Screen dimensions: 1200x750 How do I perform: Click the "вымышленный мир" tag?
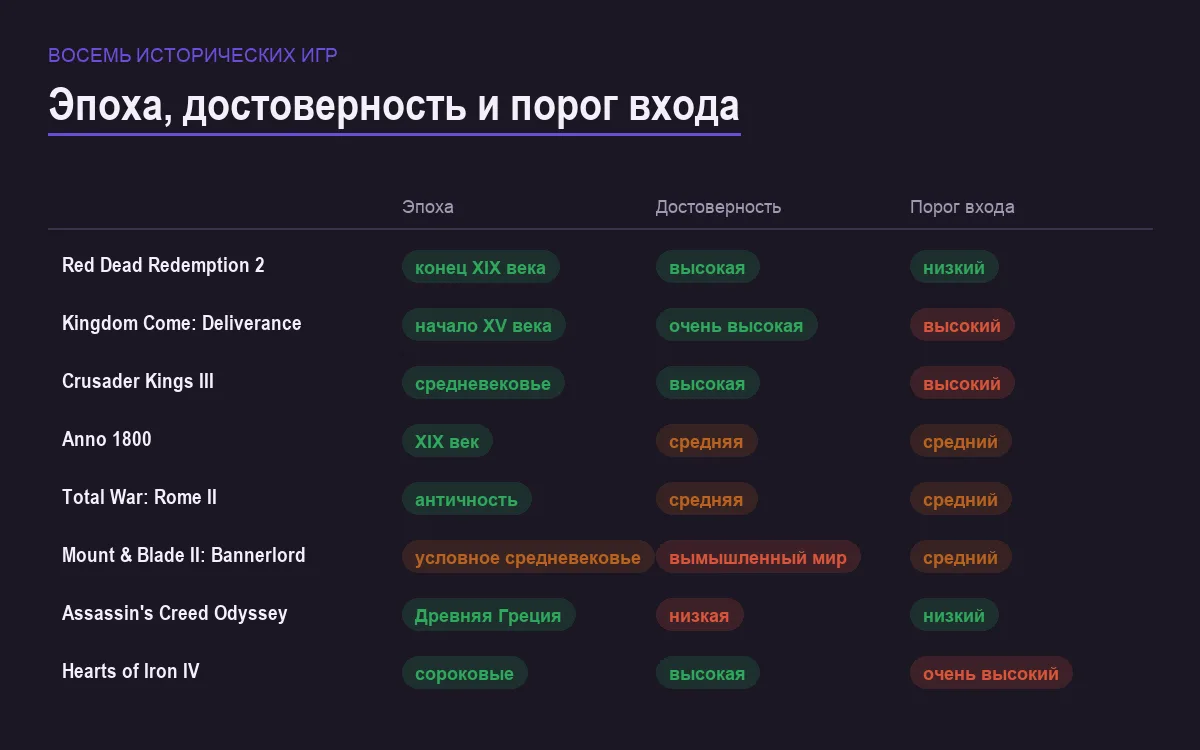pos(758,557)
